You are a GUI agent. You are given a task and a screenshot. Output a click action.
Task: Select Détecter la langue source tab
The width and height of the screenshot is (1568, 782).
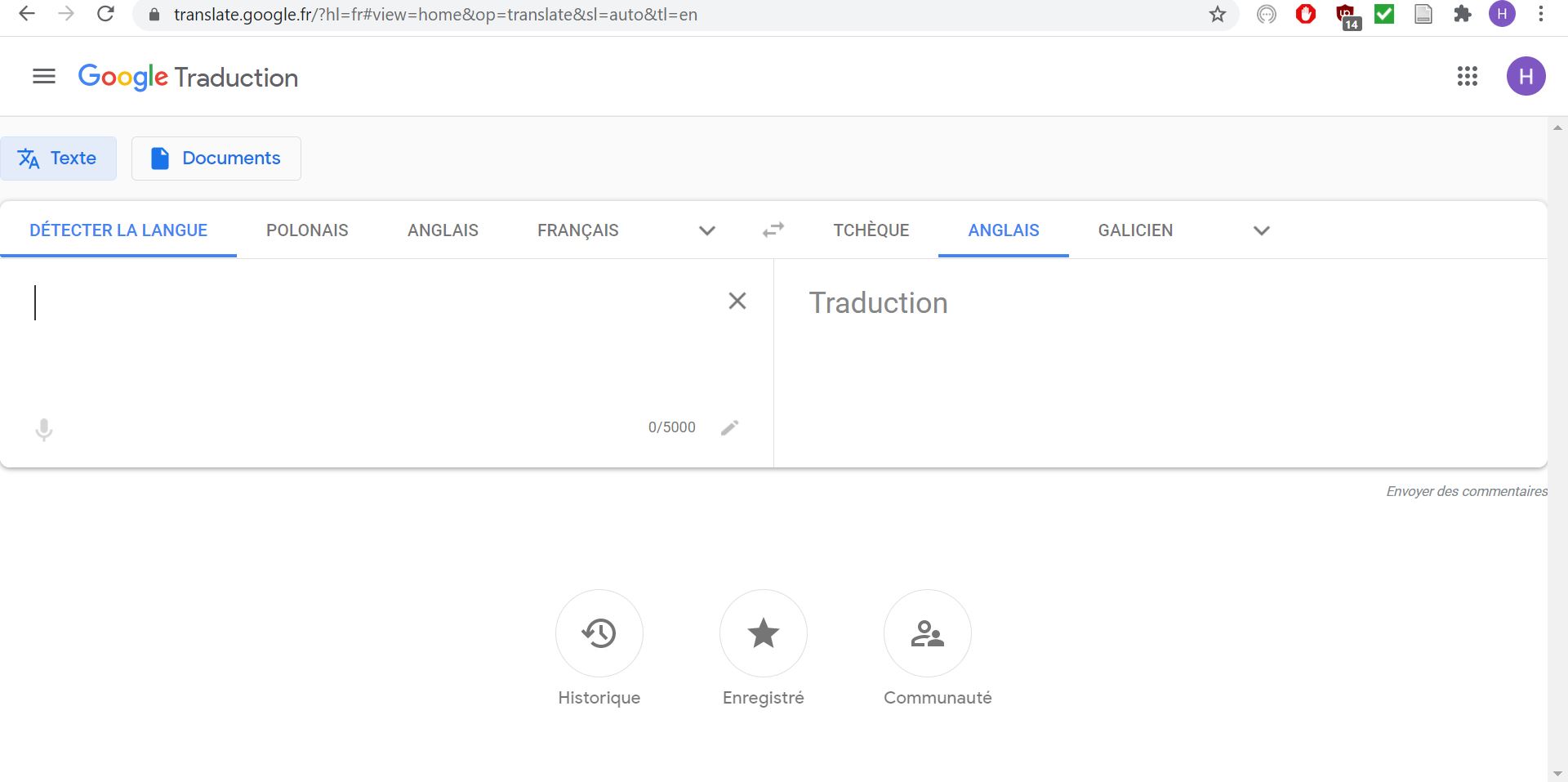point(118,230)
